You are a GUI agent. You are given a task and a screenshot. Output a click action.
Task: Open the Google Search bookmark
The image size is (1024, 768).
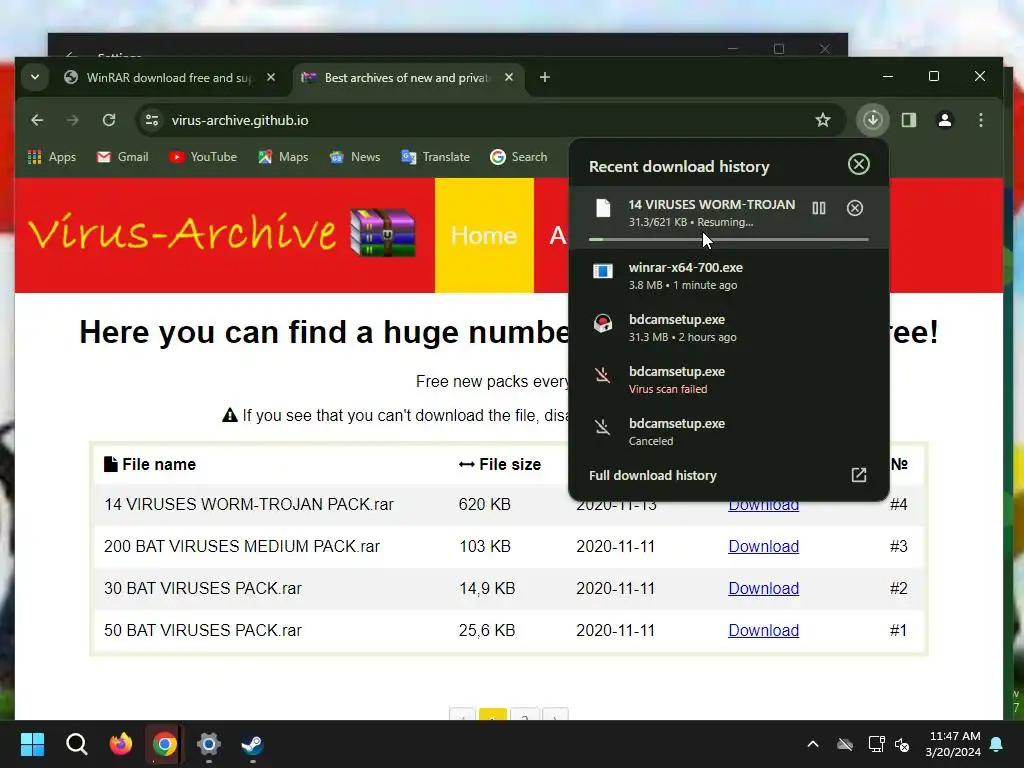519,157
